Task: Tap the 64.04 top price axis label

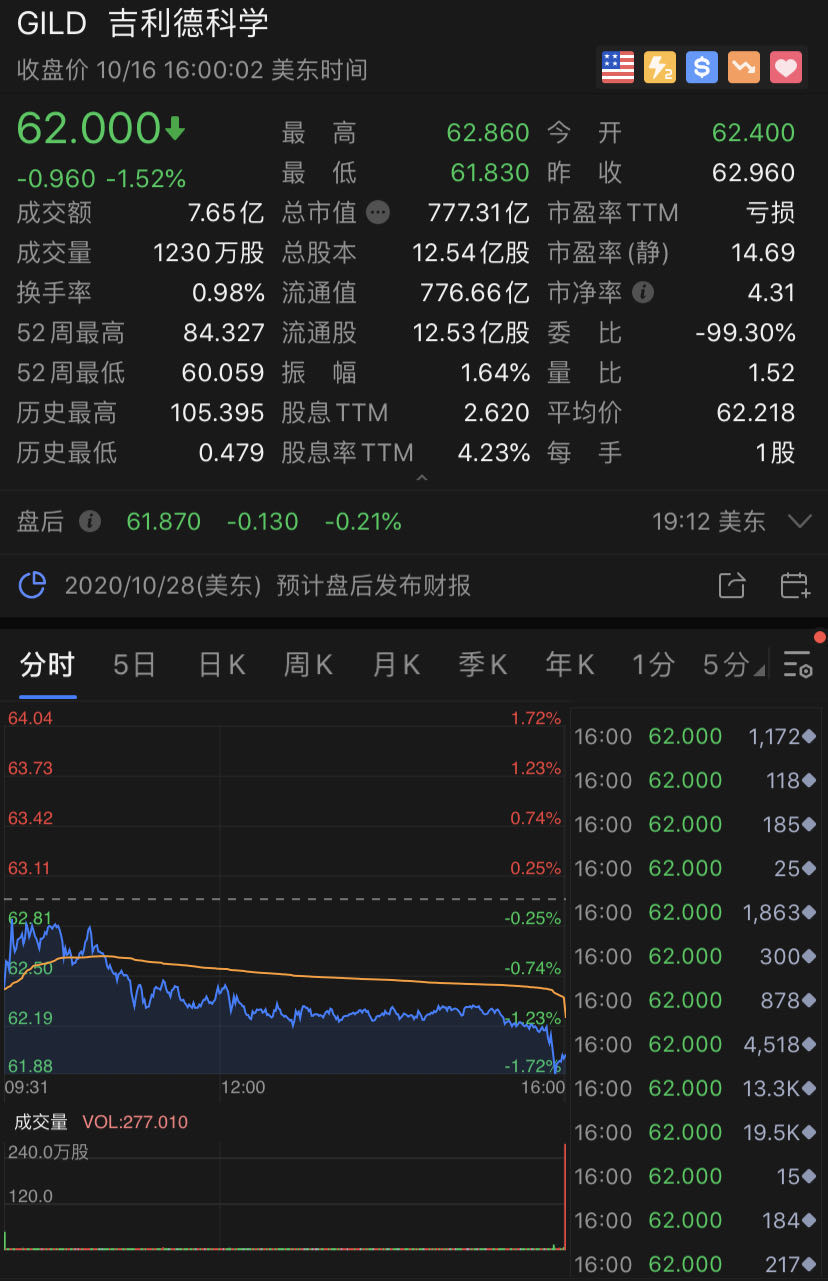Action: (x=29, y=718)
